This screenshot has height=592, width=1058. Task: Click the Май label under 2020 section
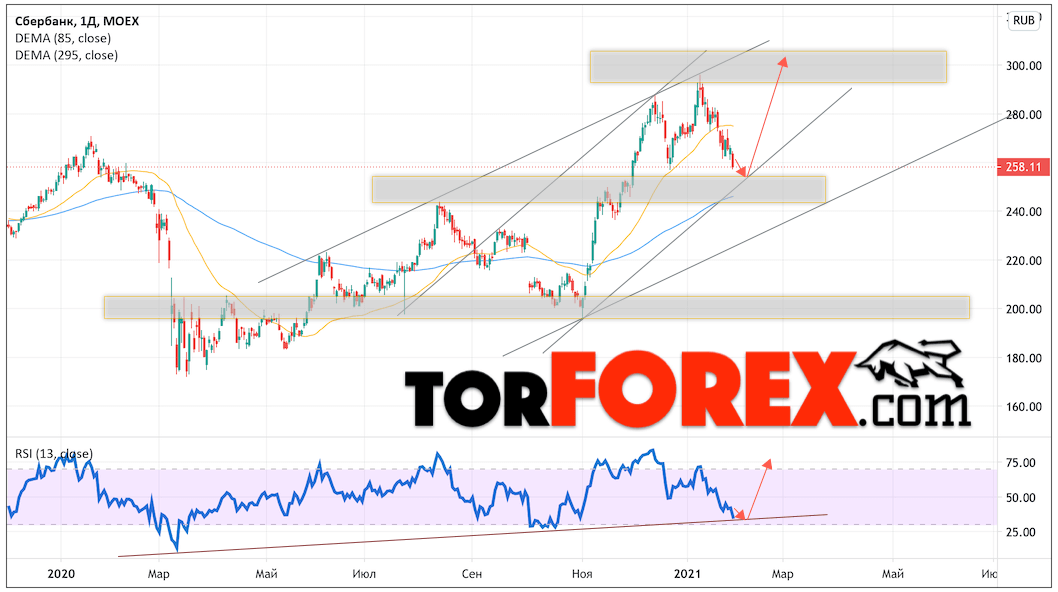(x=267, y=574)
